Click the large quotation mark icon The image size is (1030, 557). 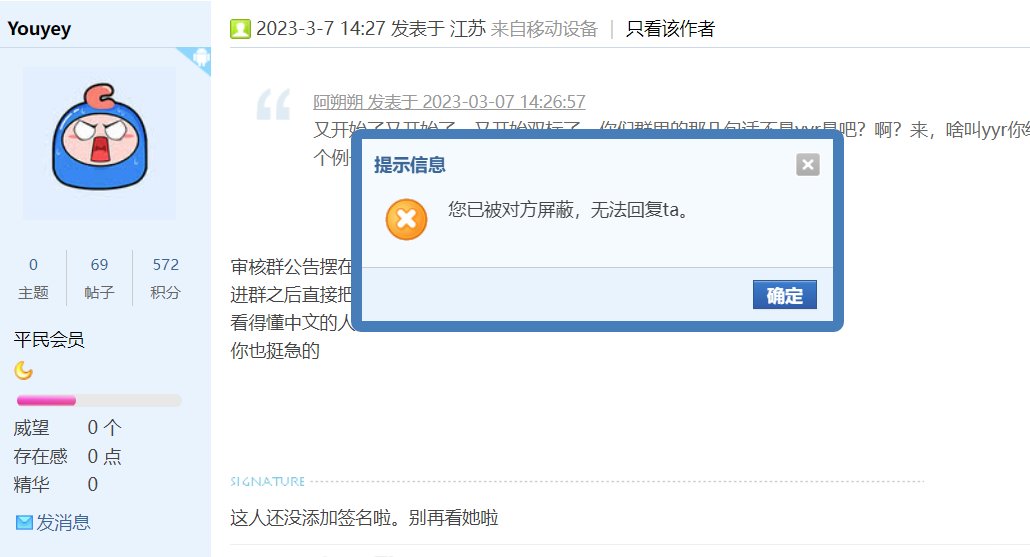273,104
